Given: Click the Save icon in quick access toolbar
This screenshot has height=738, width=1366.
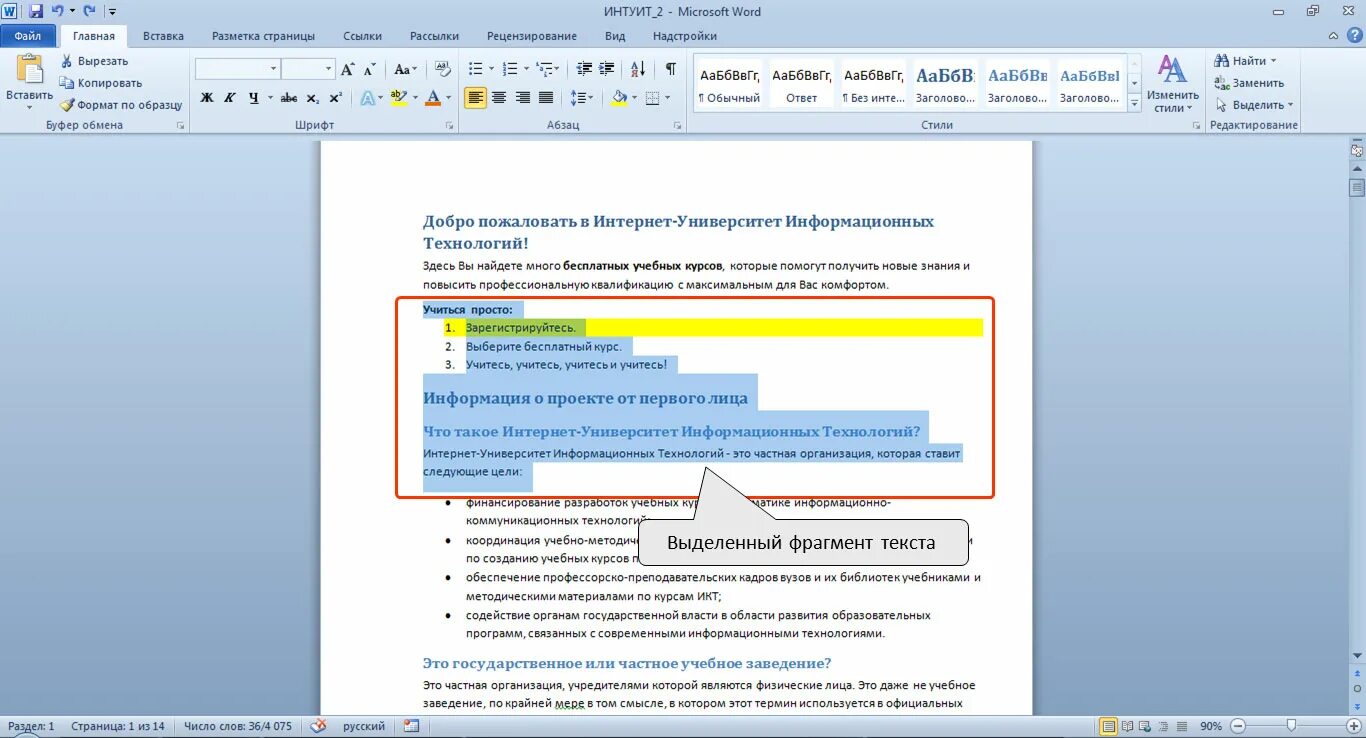Looking at the screenshot, I should [36, 11].
